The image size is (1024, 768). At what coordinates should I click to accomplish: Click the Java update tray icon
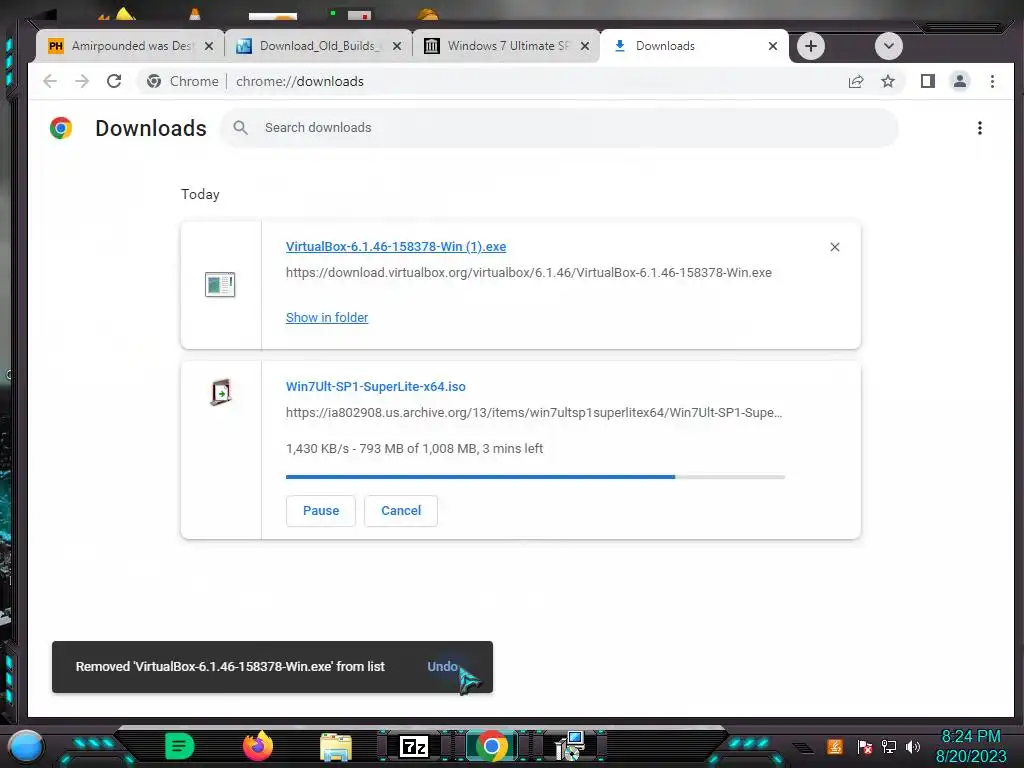[x=835, y=746]
